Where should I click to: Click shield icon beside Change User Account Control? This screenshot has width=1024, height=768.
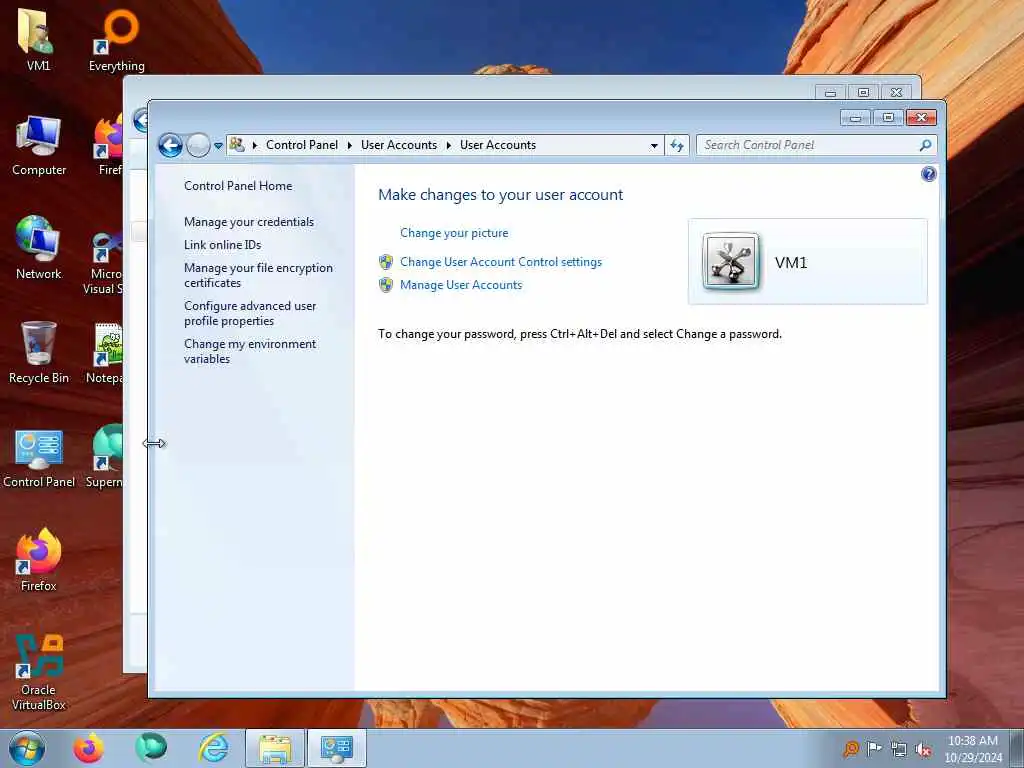386,262
